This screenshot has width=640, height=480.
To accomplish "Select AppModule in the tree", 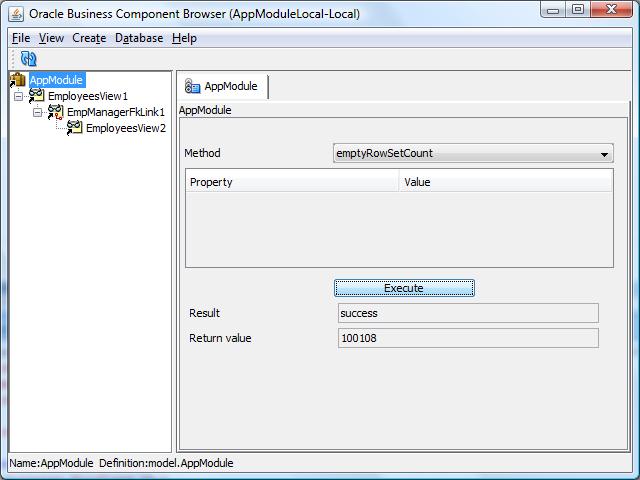I will (x=56, y=80).
